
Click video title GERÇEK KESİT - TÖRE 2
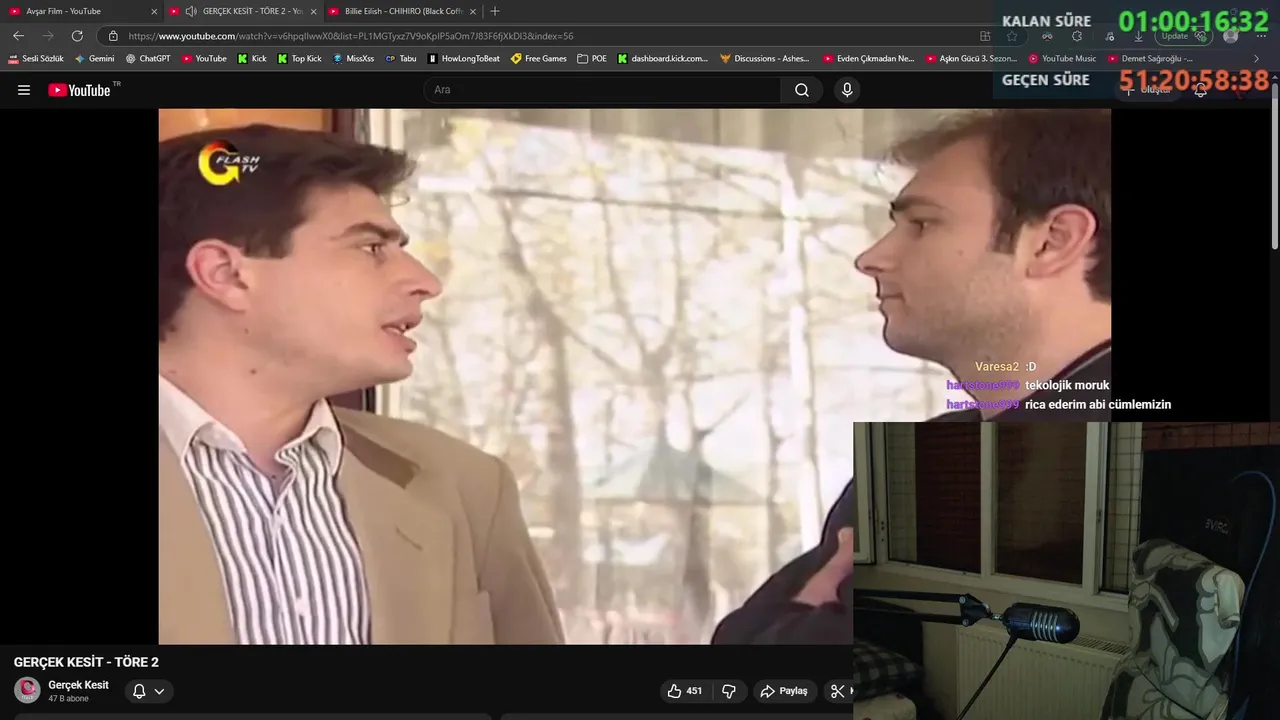(x=86, y=662)
